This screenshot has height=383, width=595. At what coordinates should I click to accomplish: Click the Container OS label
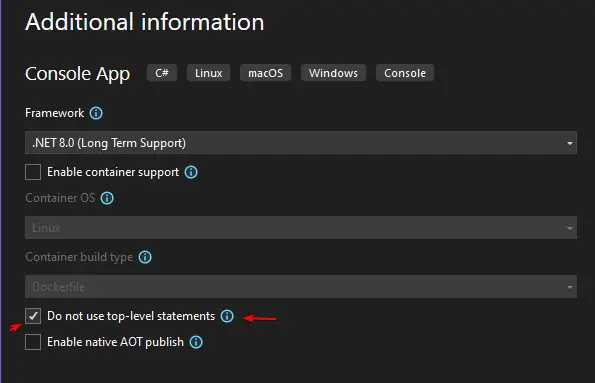[60, 198]
